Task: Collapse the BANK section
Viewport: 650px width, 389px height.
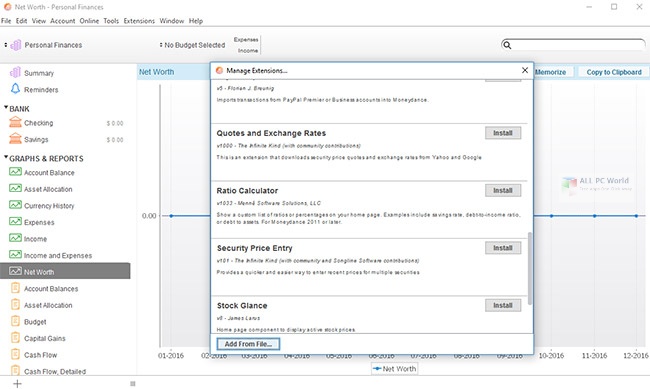Action: pyautogui.click(x=6, y=107)
